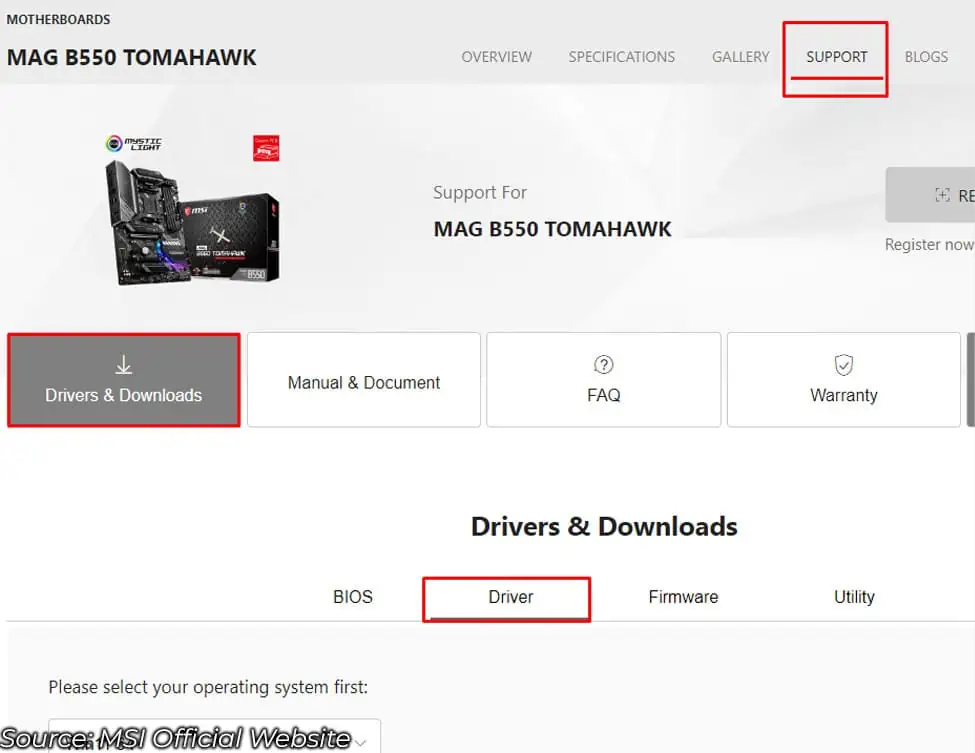
Task: Click the red PCIe badge on product image
Action: pyautogui.click(x=266, y=148)
